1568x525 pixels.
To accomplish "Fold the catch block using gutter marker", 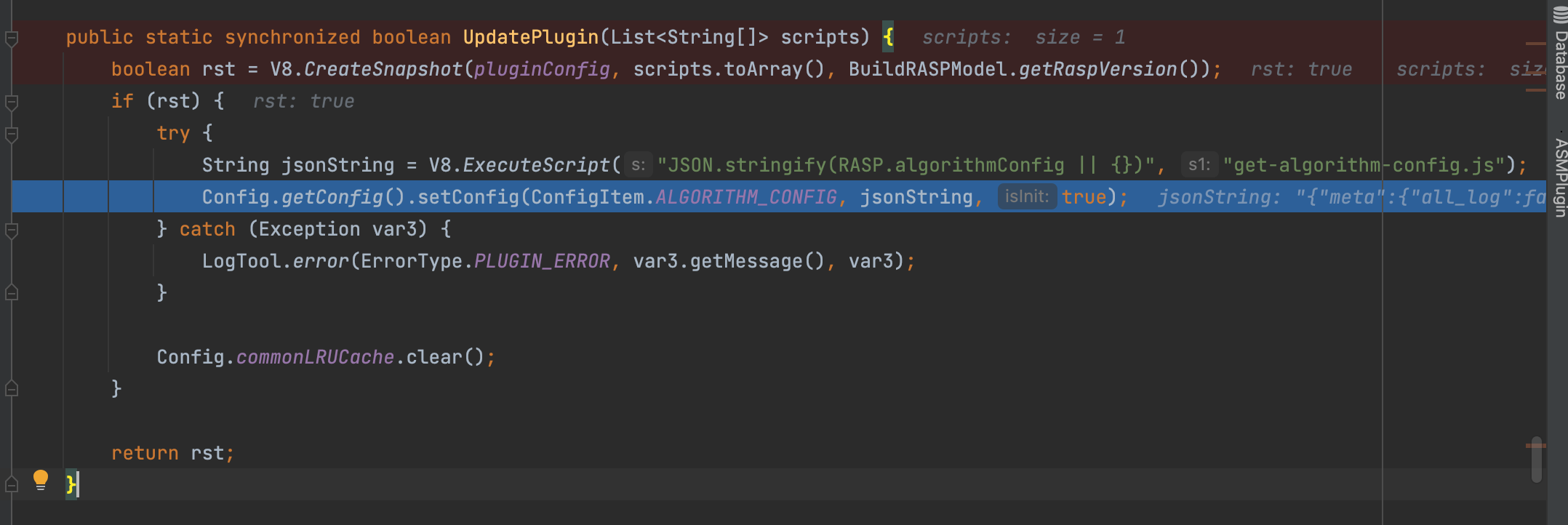I will 12,230.
